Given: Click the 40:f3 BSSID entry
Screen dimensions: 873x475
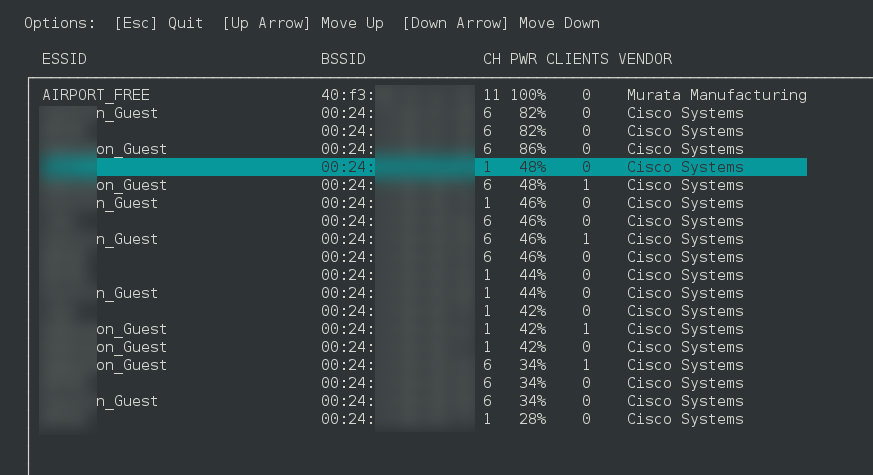Looking at the screenshot, I should coord(347,95).
